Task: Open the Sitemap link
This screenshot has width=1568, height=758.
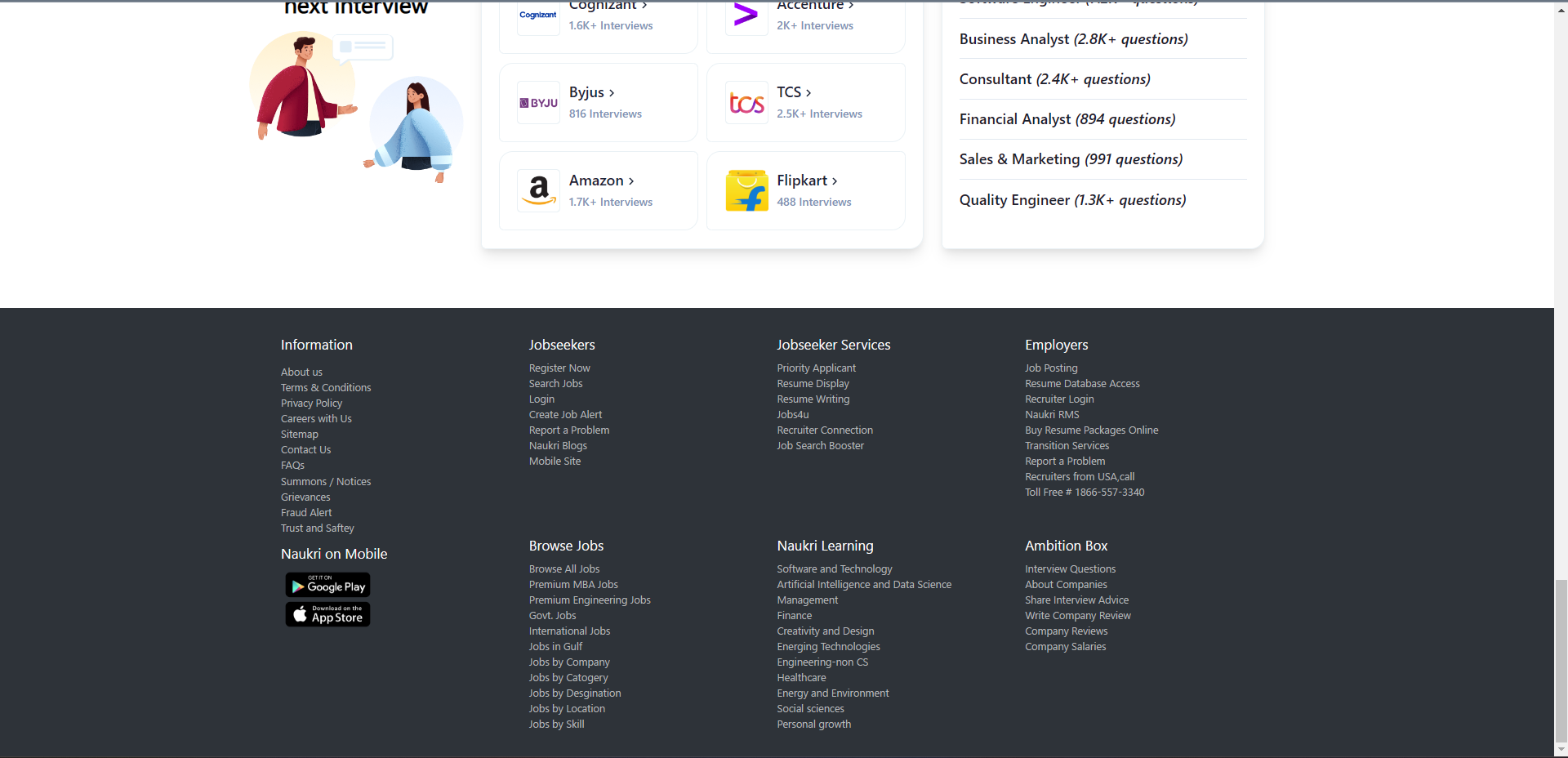Action: 300,435
